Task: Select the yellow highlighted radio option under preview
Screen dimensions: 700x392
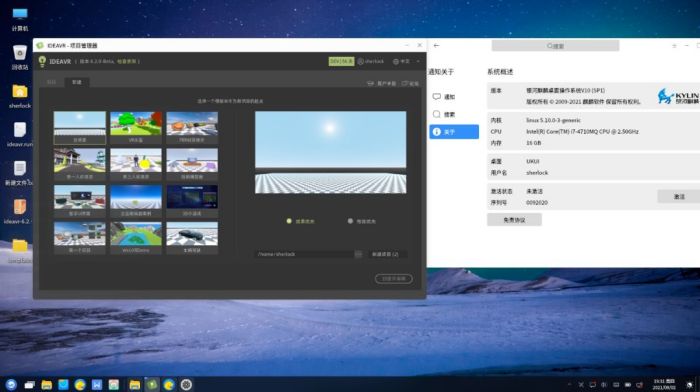Action: (289, 221)
